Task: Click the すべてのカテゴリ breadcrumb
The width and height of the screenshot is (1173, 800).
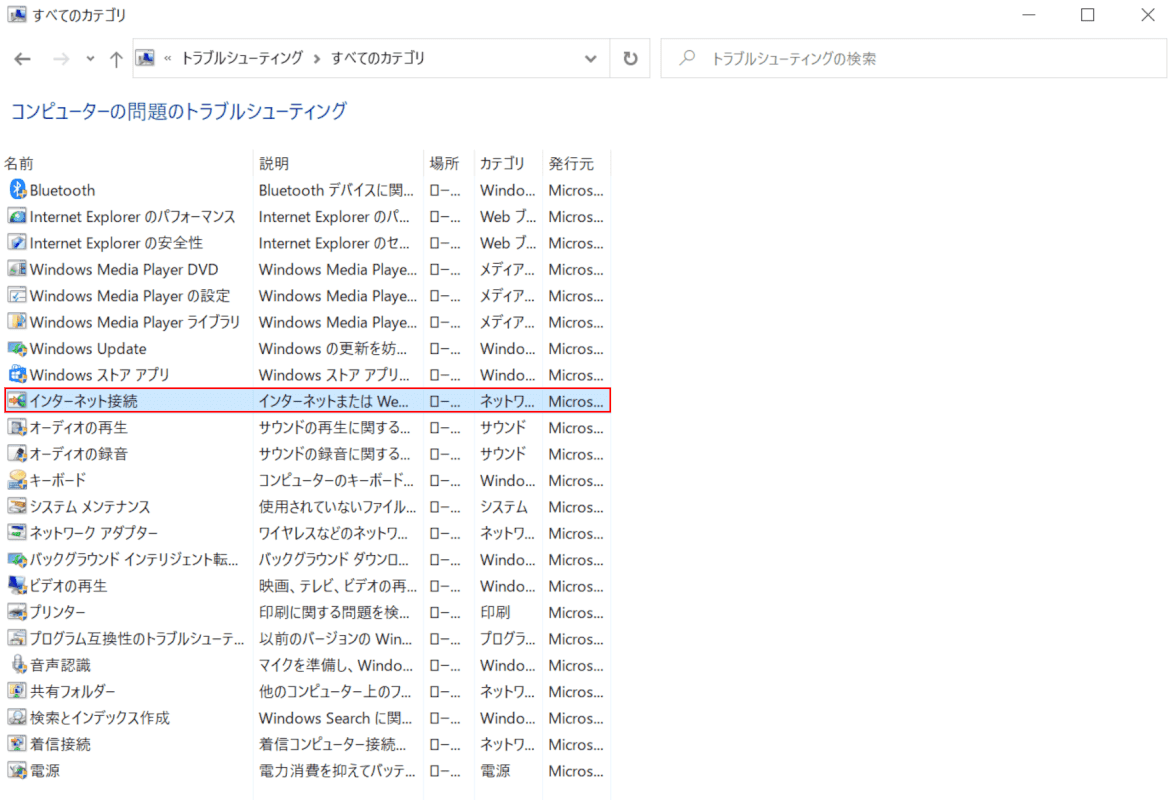Action: [378, 58]
